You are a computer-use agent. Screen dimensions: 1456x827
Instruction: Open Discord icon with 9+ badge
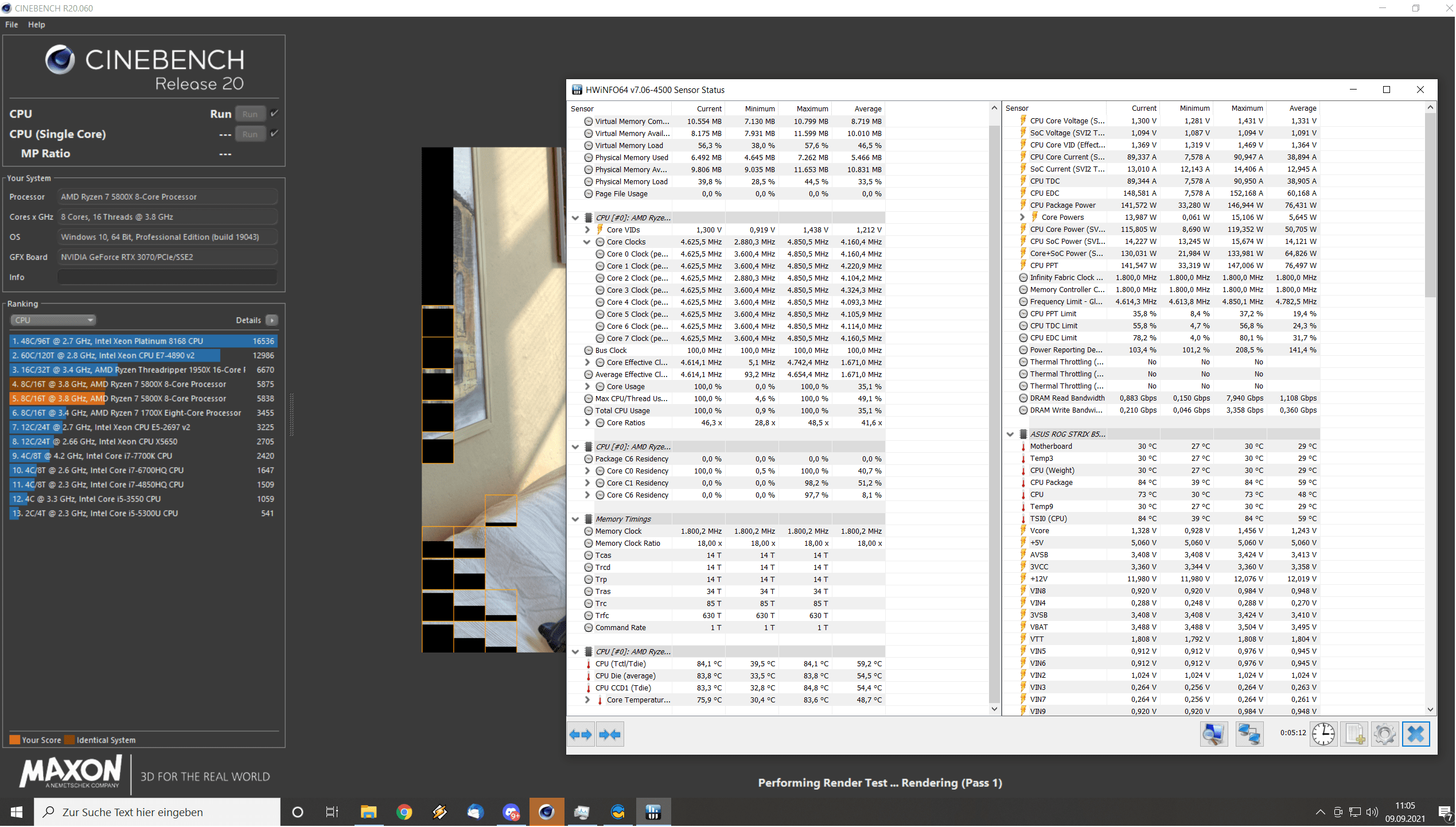point(511,813)
